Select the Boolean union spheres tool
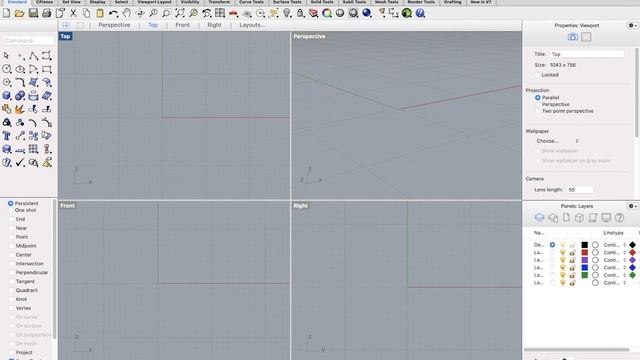Screen dimensions: 640x360 (x=20, y=96)
